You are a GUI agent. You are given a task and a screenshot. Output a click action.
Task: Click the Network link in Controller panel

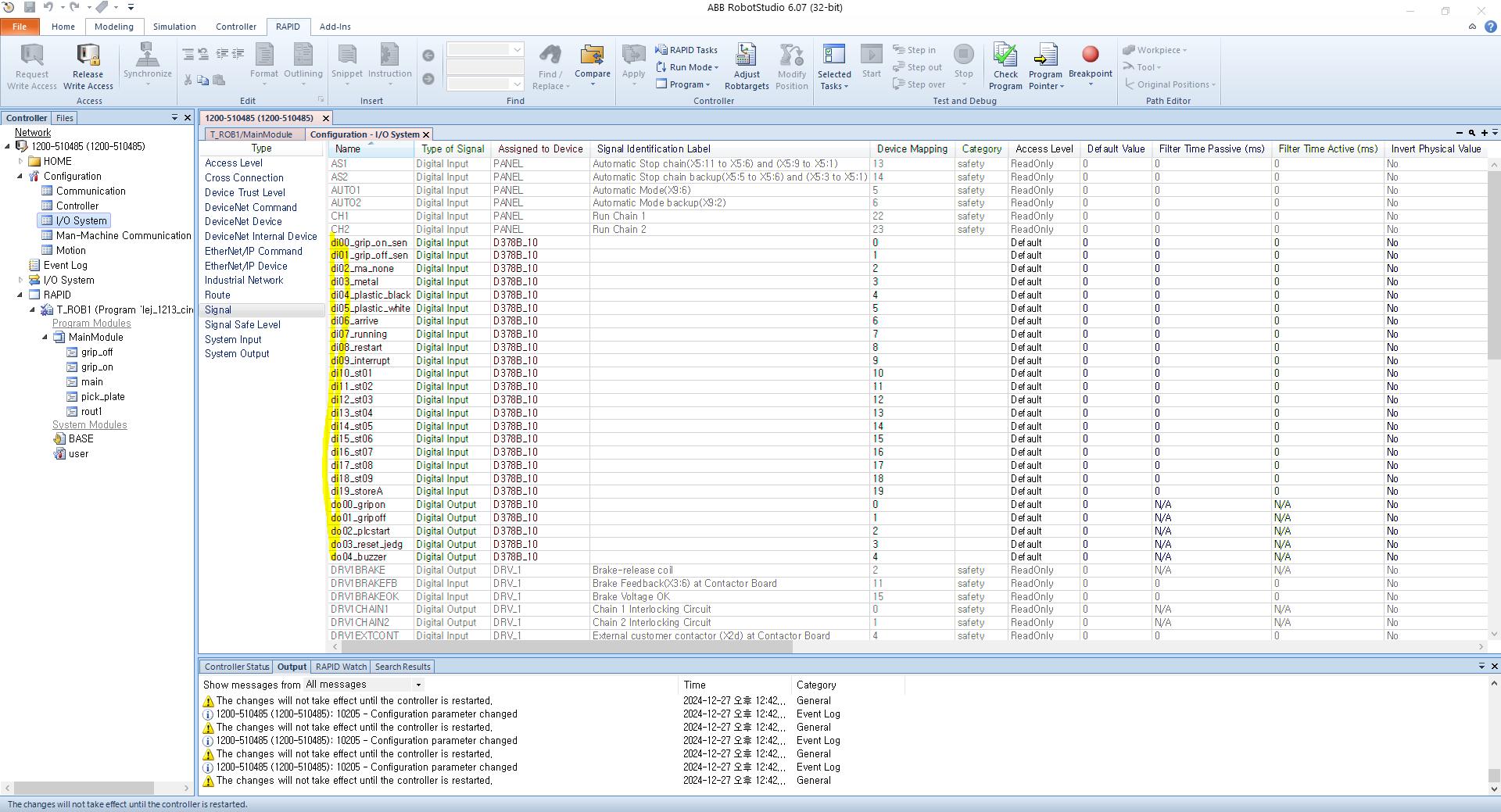pos(33,132)
